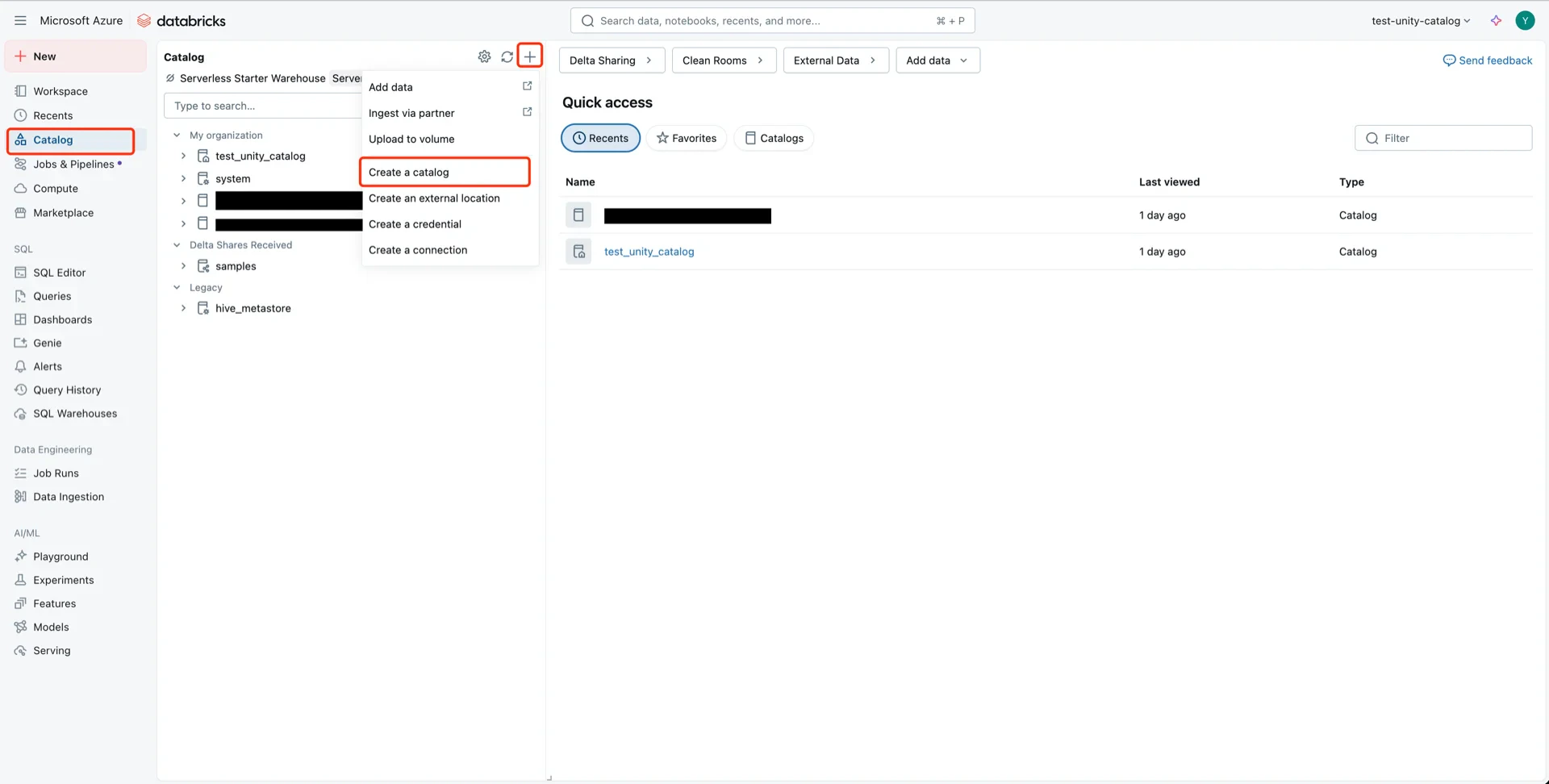Open test_unity_catalog link in Quick access table

pos(649,252)
